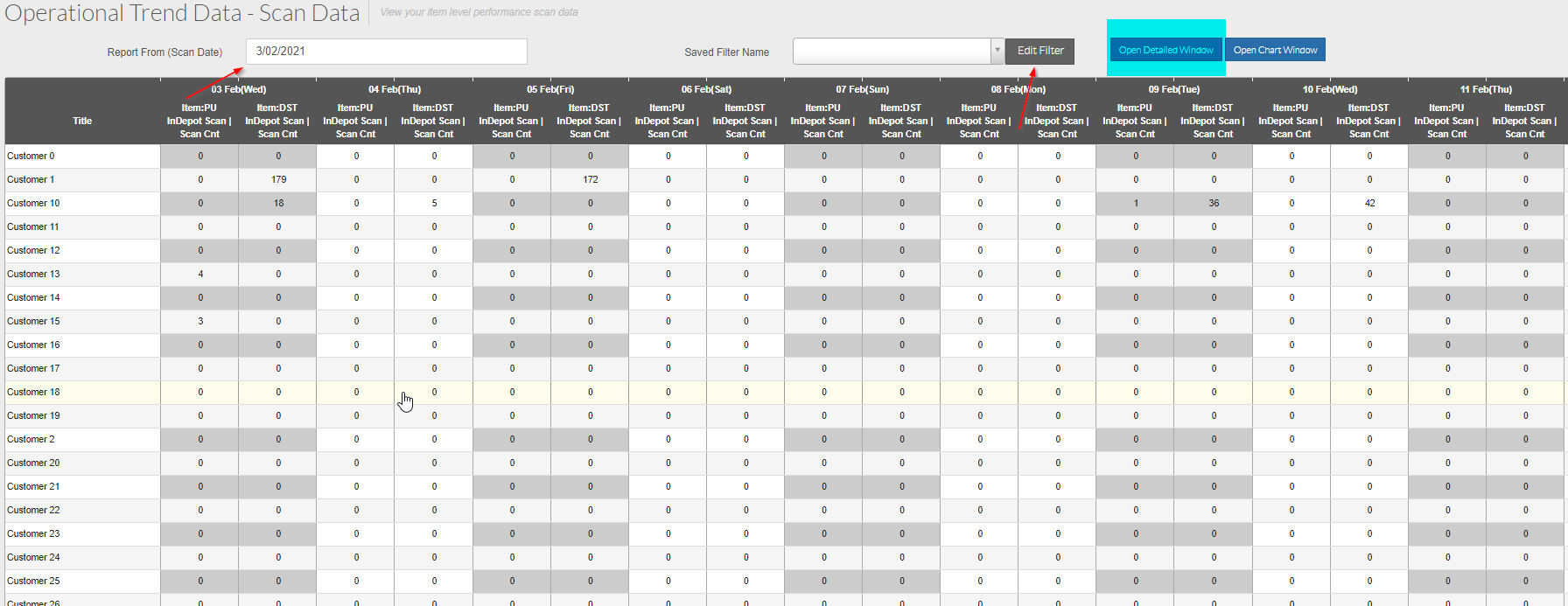Click the 36 cell in Customer 10 row

tap(1214, 204)
